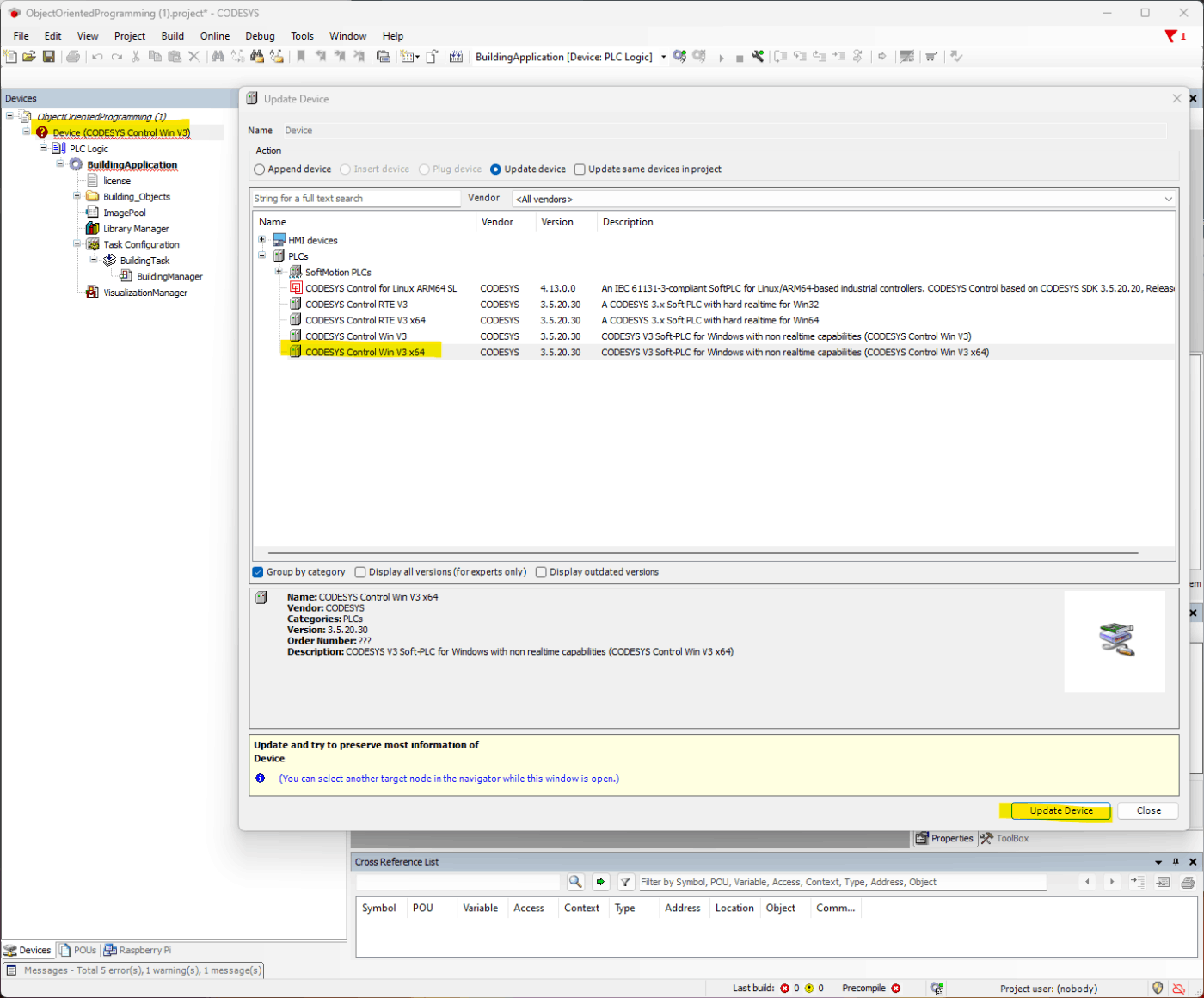Click the shopping cart store icon in the toolbar
1204x998 pixels.
(931, 57)
